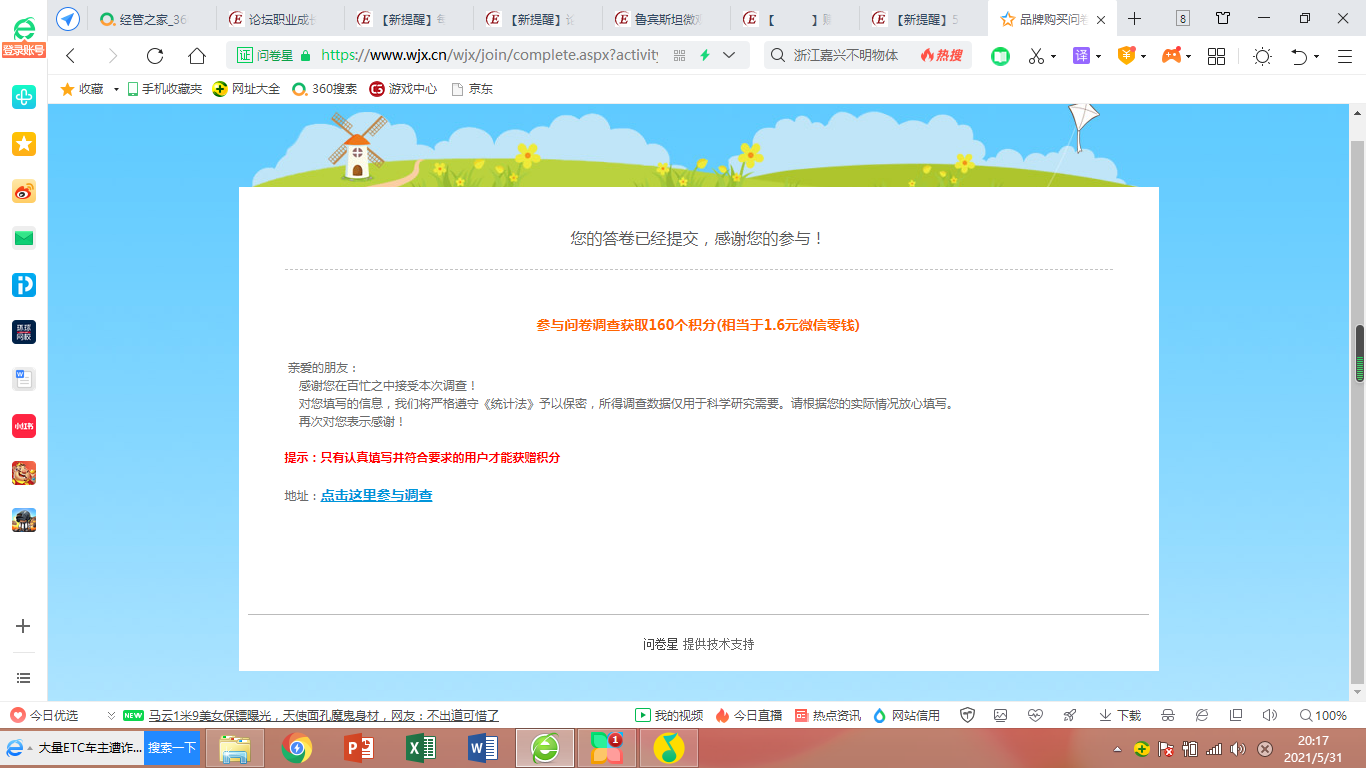Expand the scissors screenshot dropdown arrow
Screen dimensions: 1366x768
1054,57
